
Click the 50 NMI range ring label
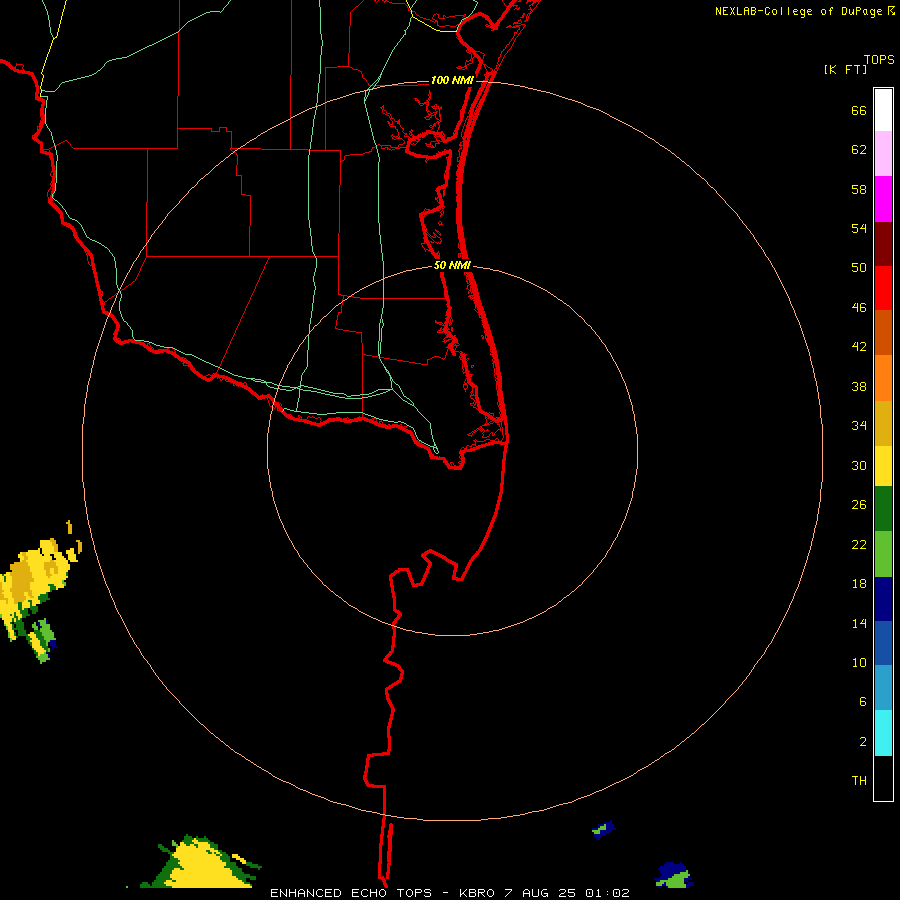click(x=452, y=265)
